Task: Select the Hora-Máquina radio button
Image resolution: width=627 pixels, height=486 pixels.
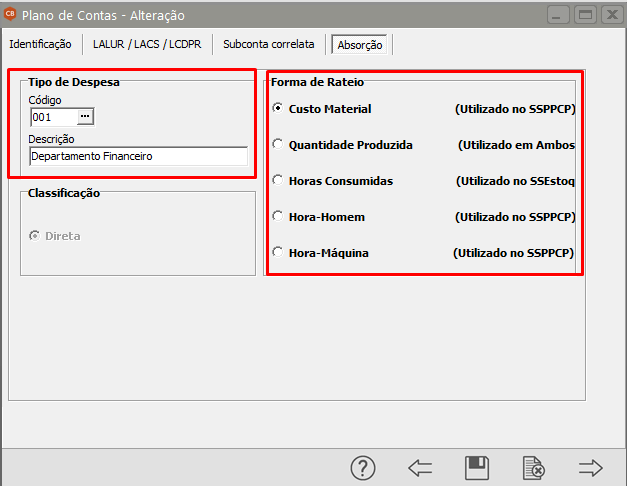Action: (x=278, y=253)
